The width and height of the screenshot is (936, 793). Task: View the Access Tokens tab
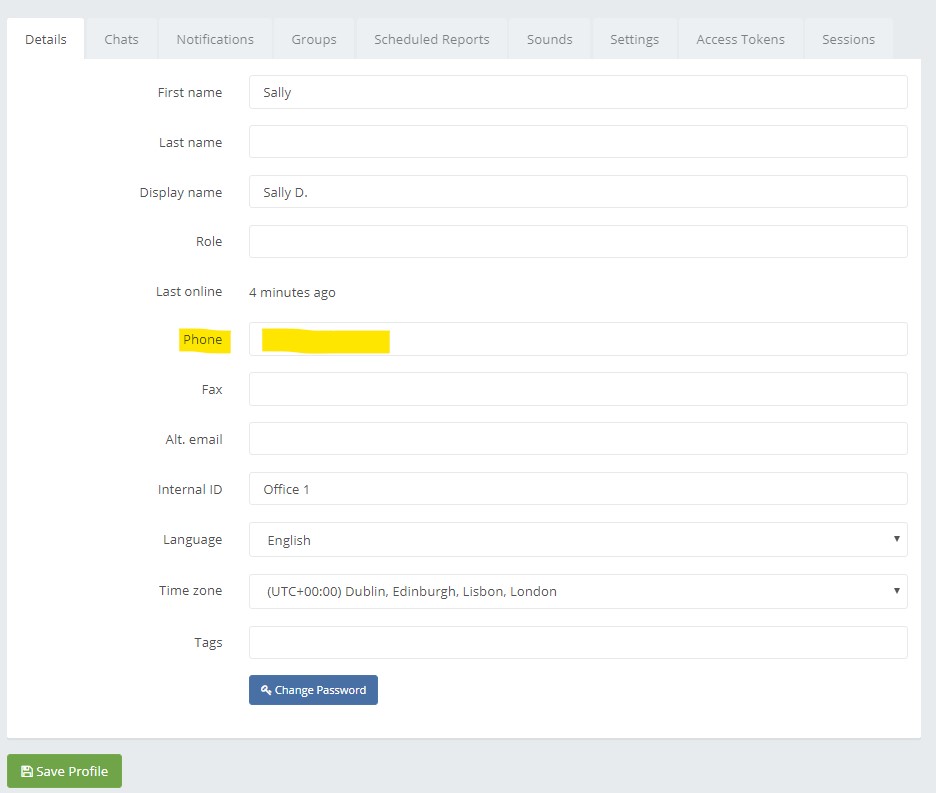click(740, 39)
